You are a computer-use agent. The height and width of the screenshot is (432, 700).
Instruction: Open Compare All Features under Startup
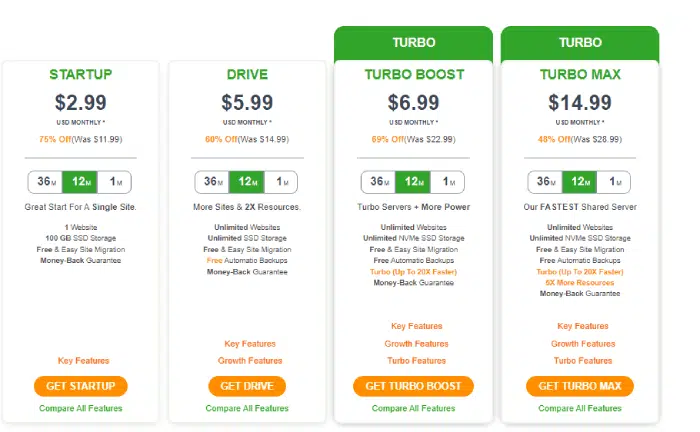(x=80, y=408)
